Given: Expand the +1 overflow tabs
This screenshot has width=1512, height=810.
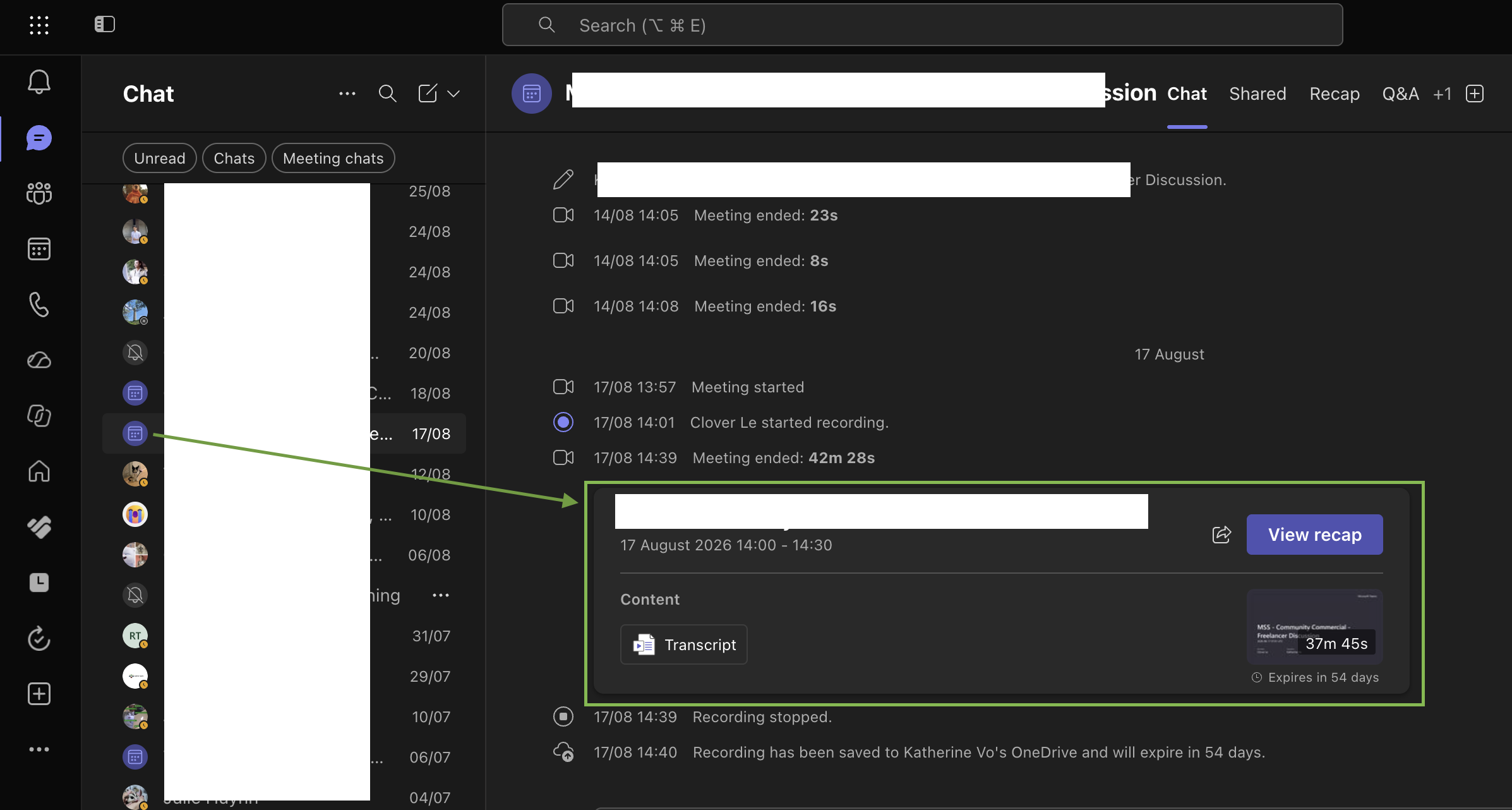Looking at the screenshot, I should (x=1443, y=94).
